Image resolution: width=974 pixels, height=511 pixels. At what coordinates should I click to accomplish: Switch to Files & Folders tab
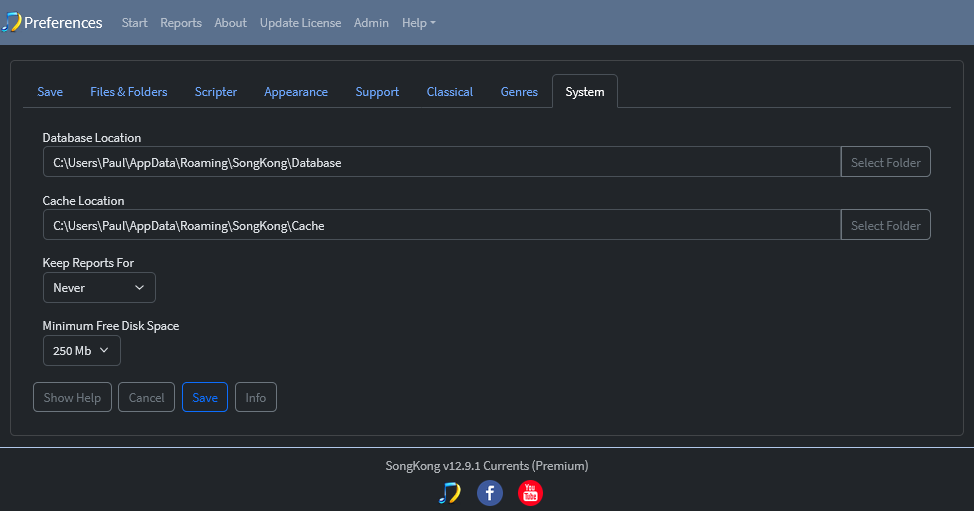pos(129,92)
